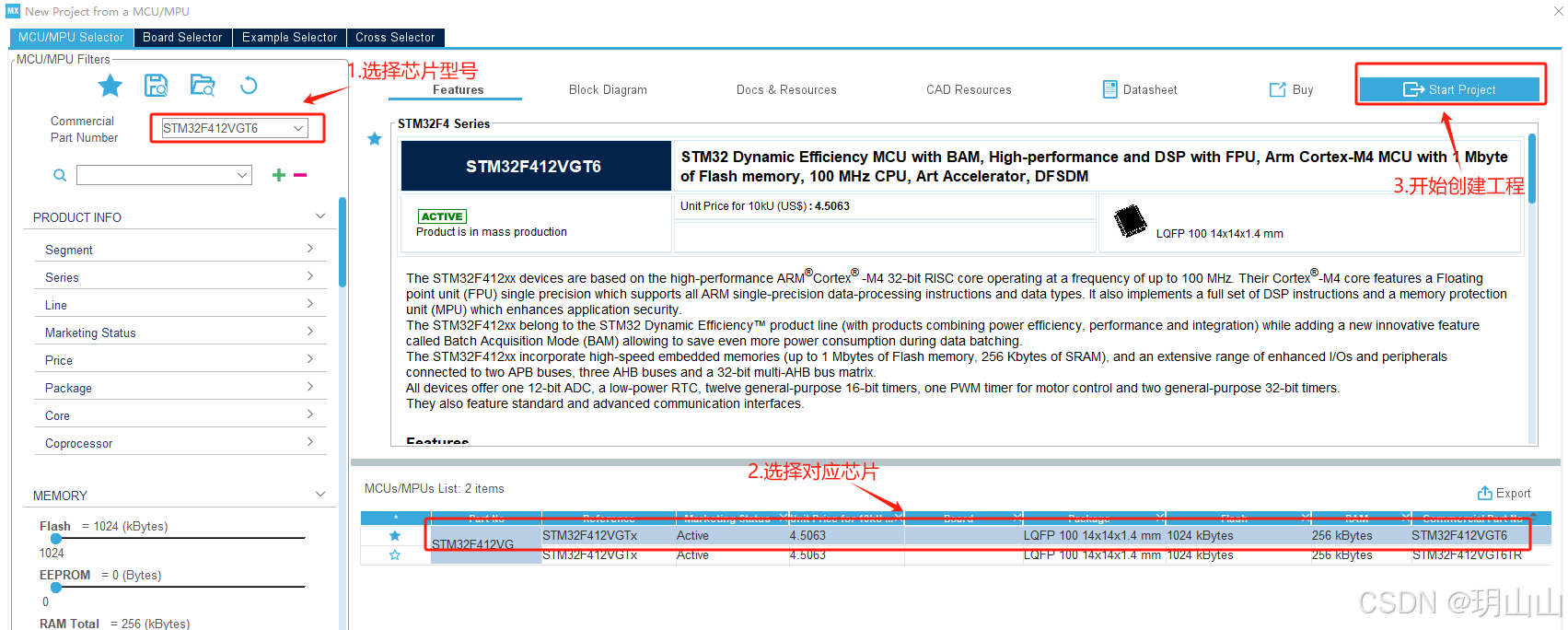Select the STM32F412VGT6 row in MCU list

click(956, 535)
